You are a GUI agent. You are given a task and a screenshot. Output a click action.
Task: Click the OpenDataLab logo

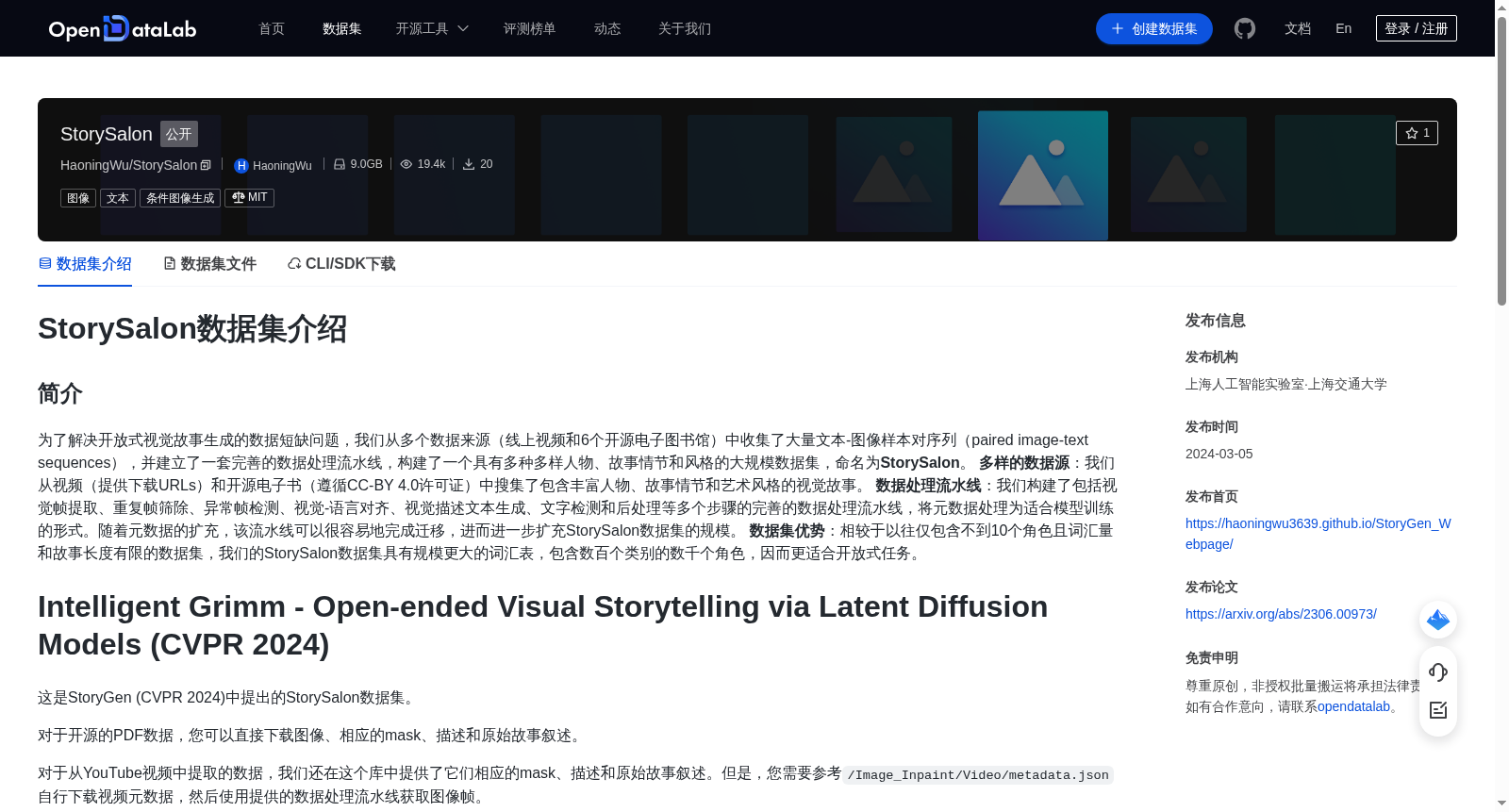123,28
